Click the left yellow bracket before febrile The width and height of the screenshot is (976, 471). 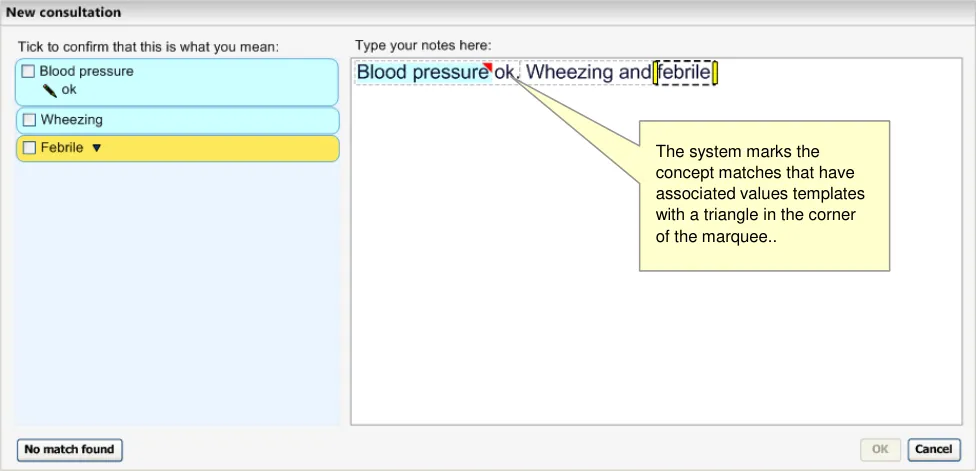655,73
